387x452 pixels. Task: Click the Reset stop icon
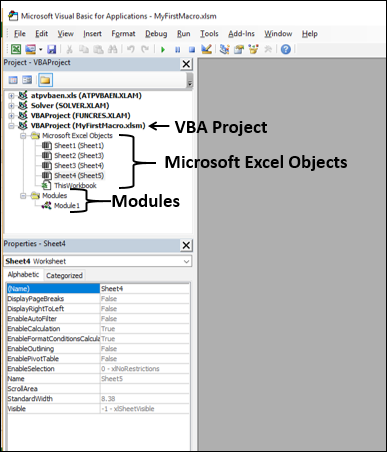192,50
